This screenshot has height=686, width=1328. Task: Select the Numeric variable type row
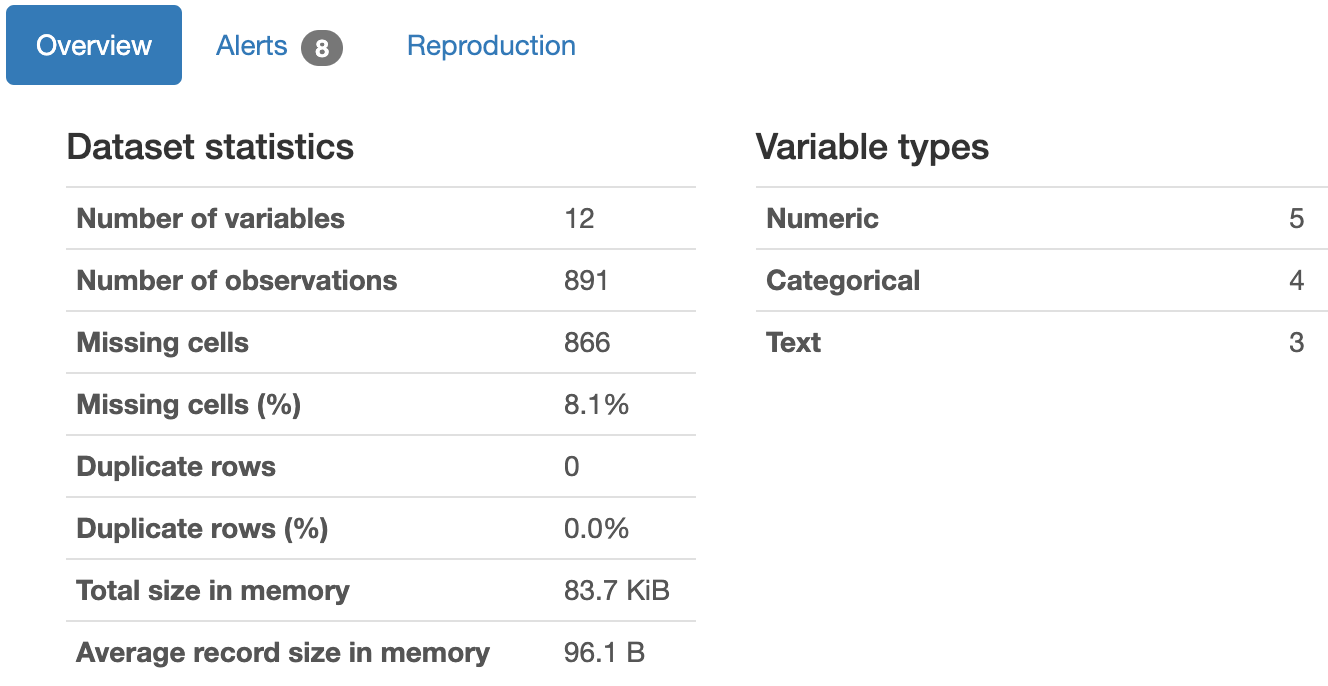1042,218
